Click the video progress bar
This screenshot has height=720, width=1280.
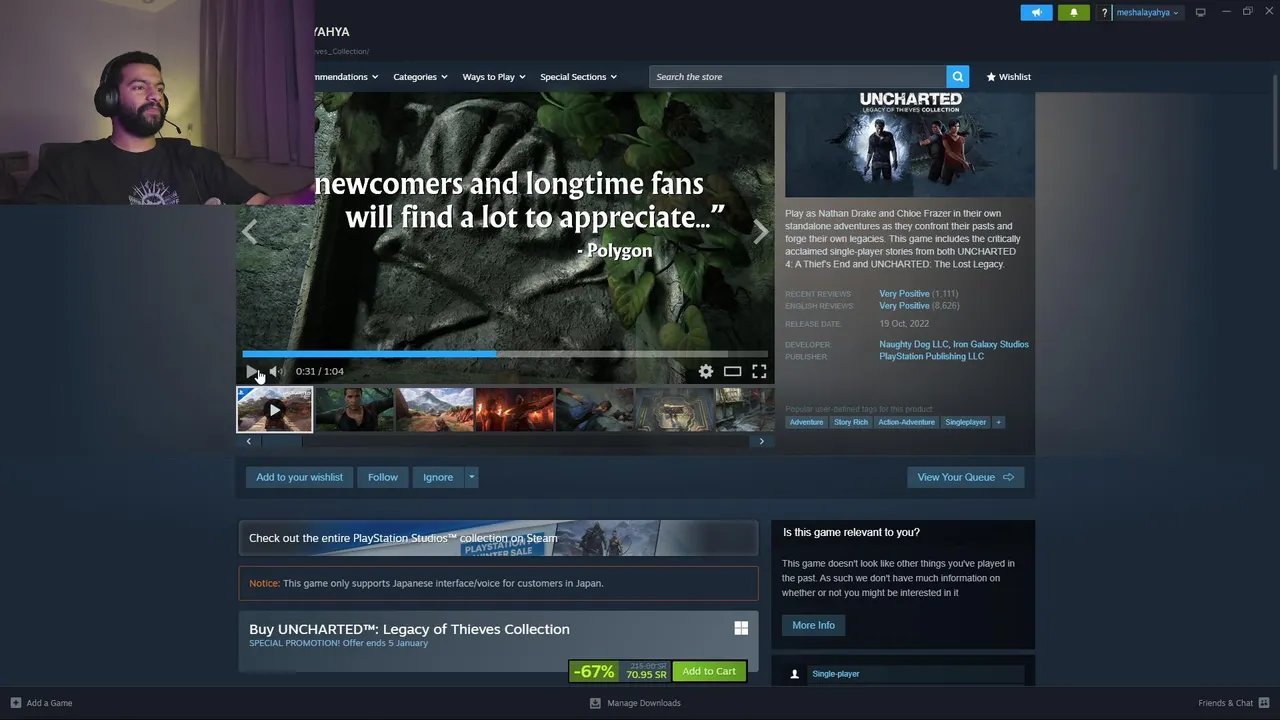pyautogui.click(x=505, y=353)
